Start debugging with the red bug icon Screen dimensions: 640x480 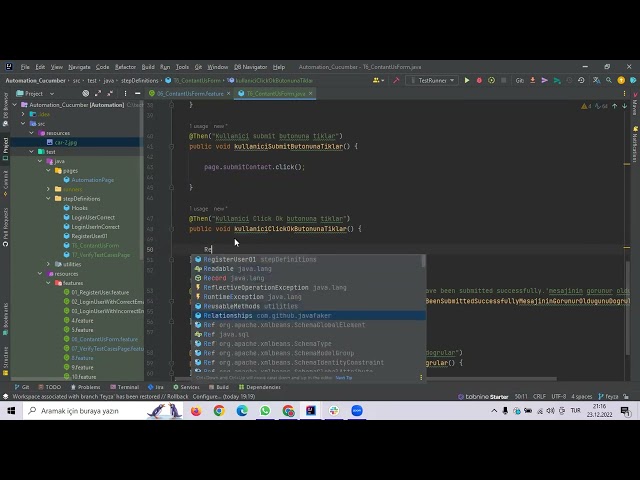(x=479, y=80)
